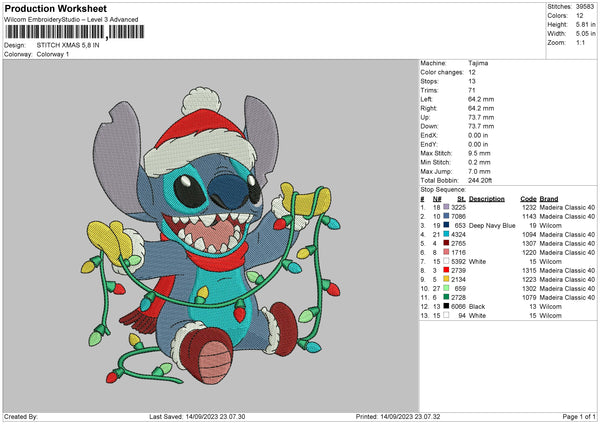
Task: Pick the yellow swatch beside 2134
Action: (x=446, y=279)
